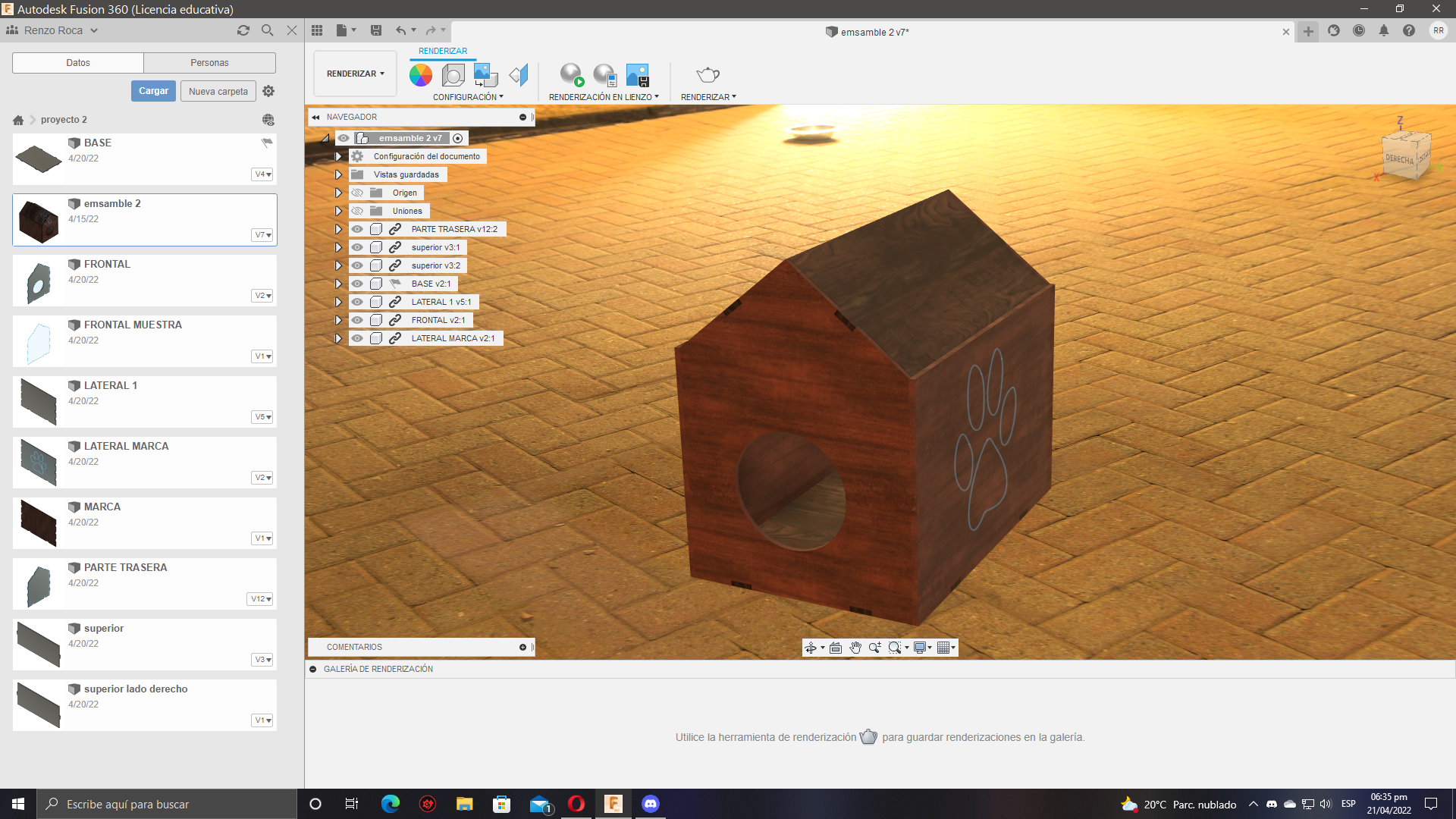This screenshot has height=819, width=1456.
Task: Click the ViewCube DERECHA face
Action: point(1399,159)
